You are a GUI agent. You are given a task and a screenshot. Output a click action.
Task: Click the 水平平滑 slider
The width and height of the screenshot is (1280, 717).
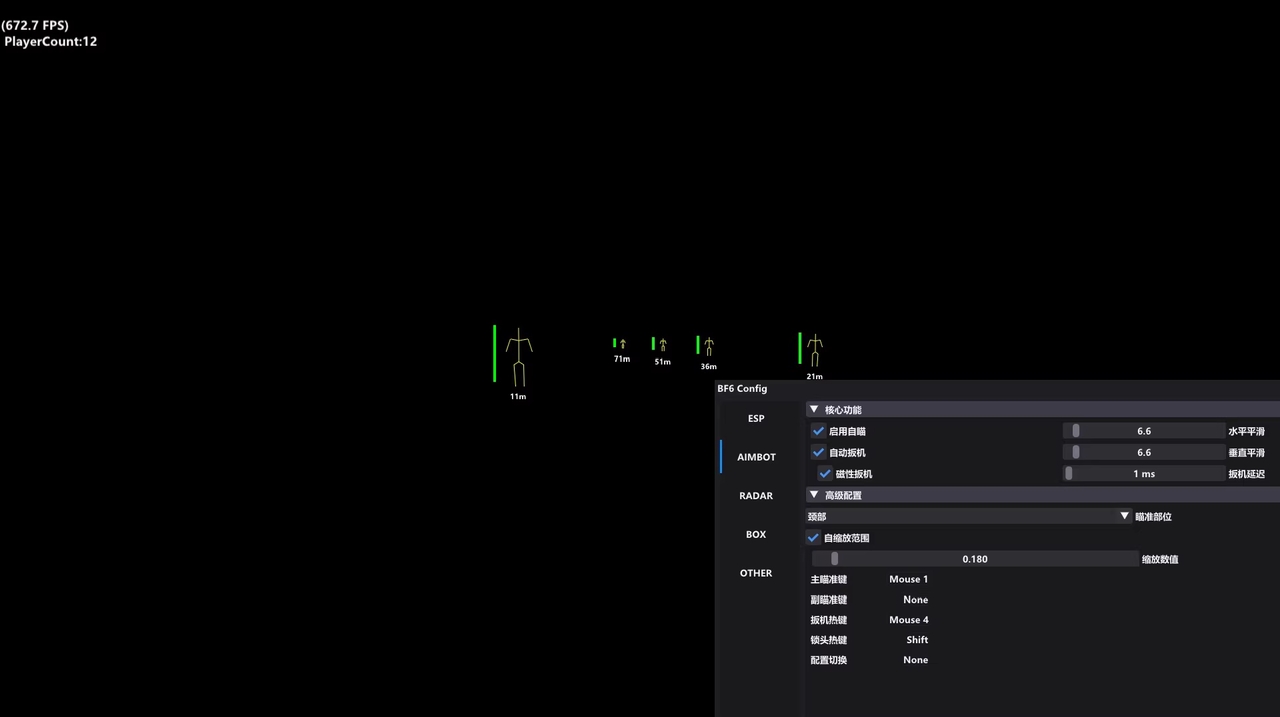1143,431
